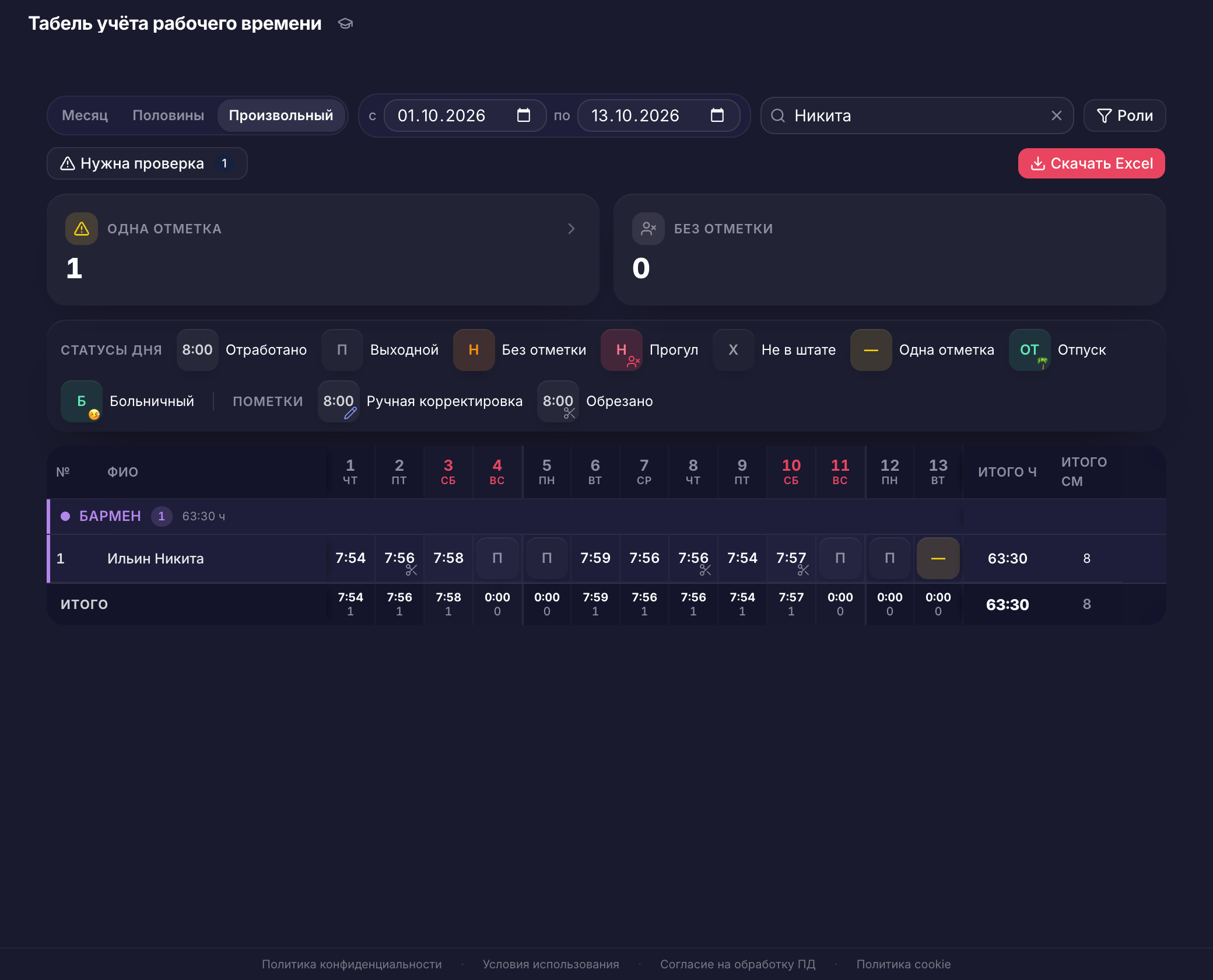Download the Excel report
The height and width of the screenshot is (980, 1213).
(1091, 163)
